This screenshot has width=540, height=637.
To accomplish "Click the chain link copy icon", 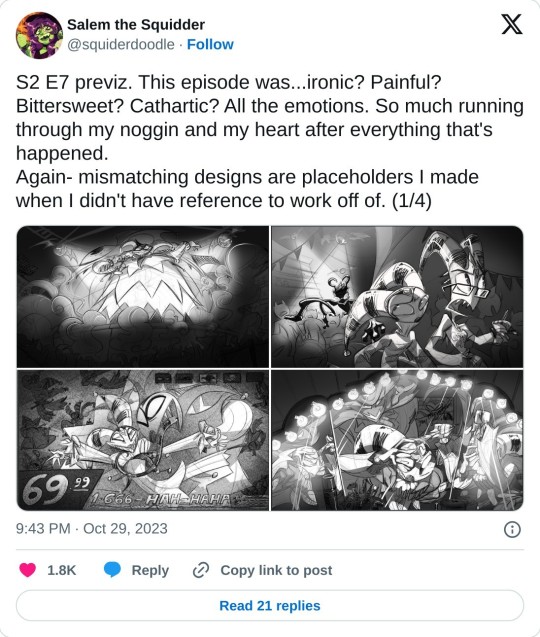I will [201, 570].
